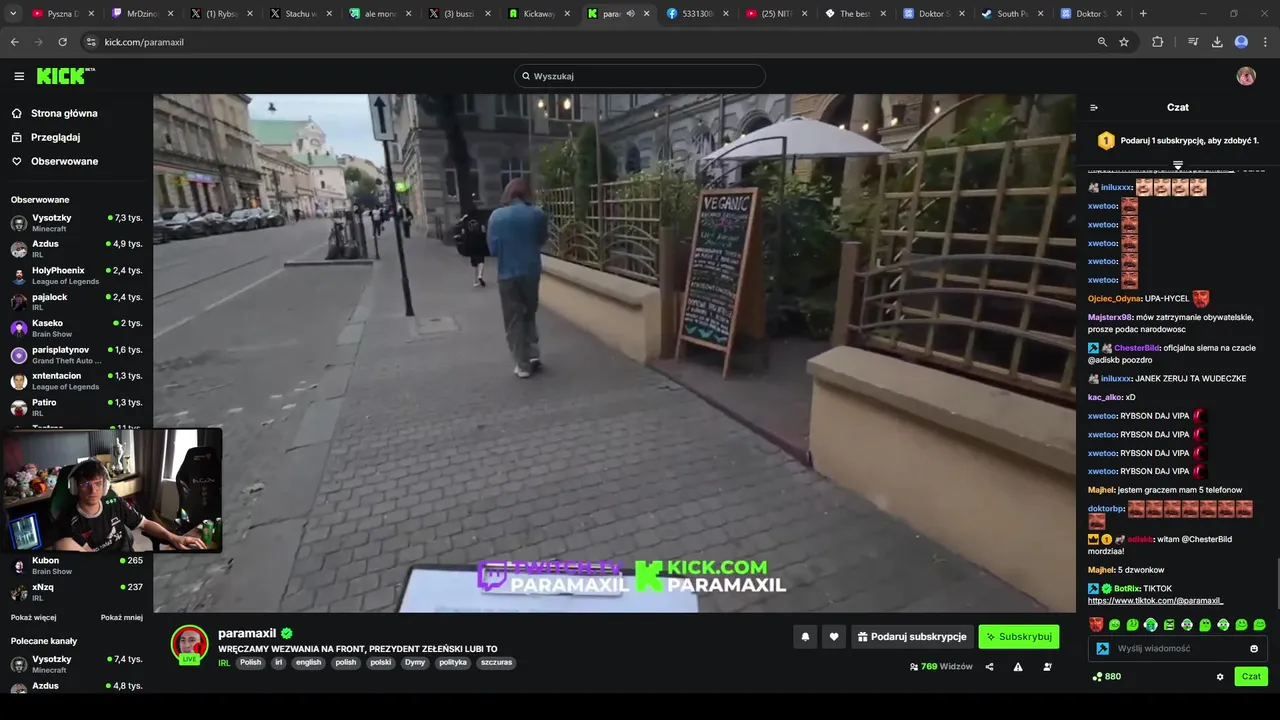Open the IRL category link
Screen dimensions: 1280x720
224,662
